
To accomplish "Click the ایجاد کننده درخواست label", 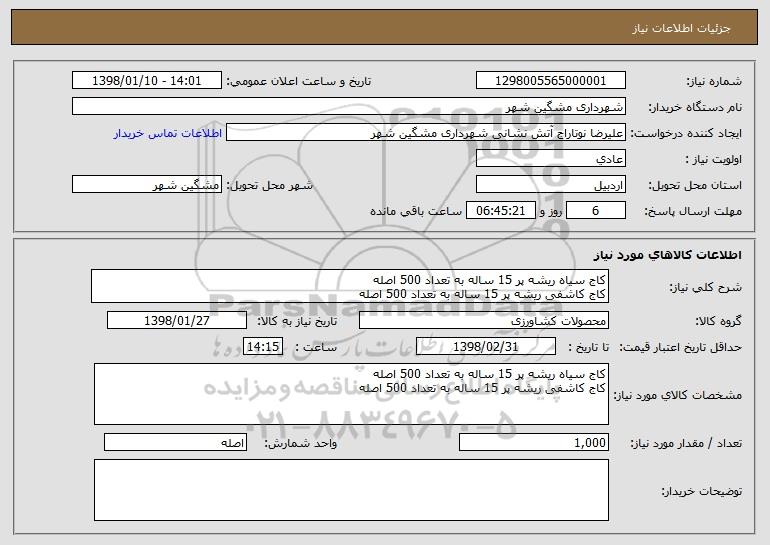I will 686,133.
